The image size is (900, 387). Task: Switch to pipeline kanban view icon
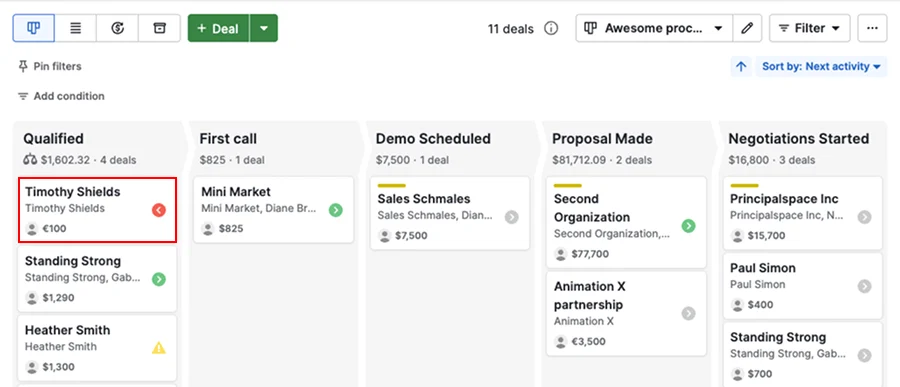click(34, 28)
